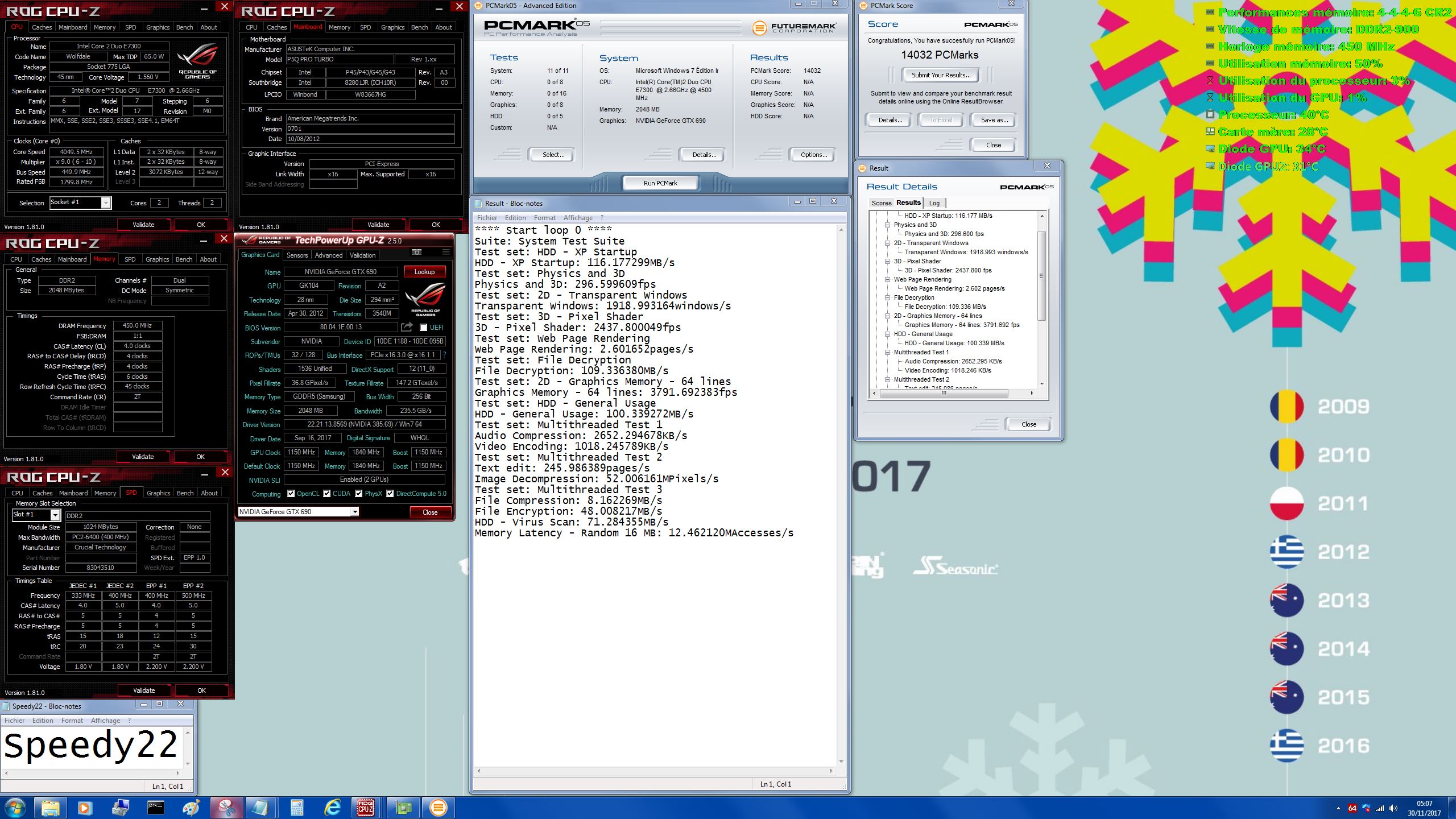The image size is (1456, 819).
Task: Collapse the Web Page Rendering node
Action: click(x=887, y=279)
